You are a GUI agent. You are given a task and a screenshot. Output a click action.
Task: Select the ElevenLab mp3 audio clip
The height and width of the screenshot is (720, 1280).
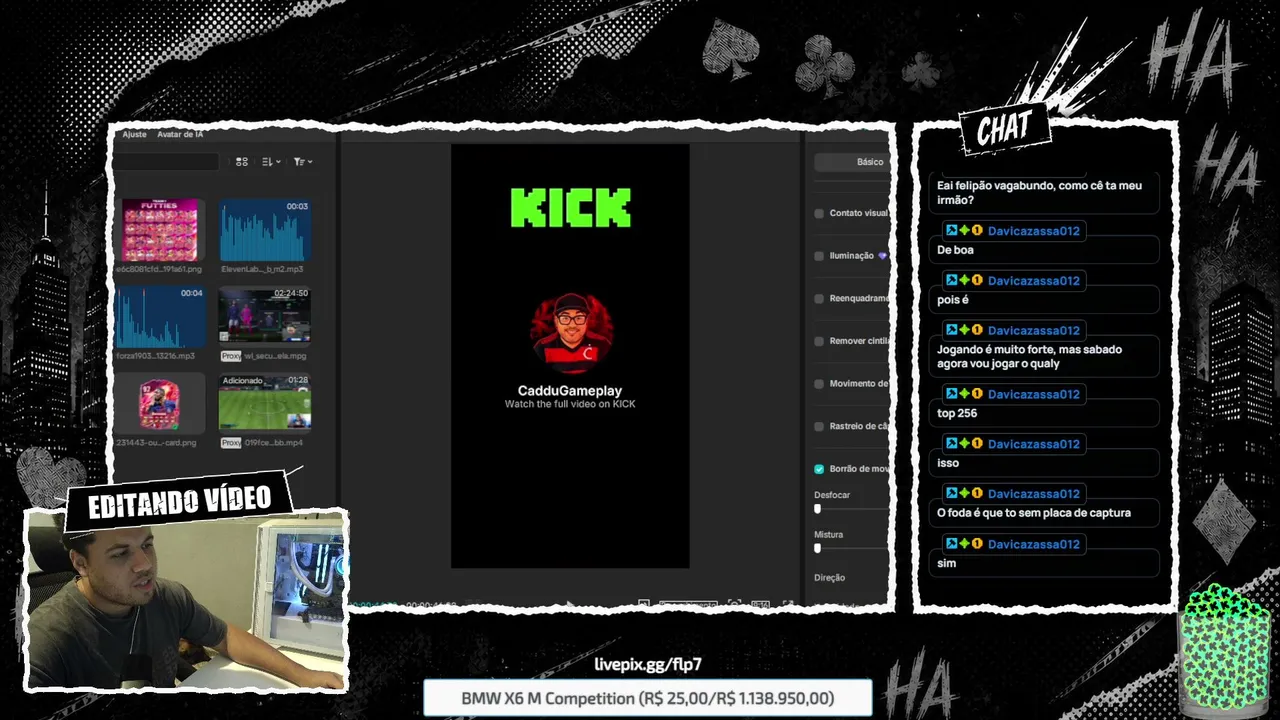click(x=264, y=230)
